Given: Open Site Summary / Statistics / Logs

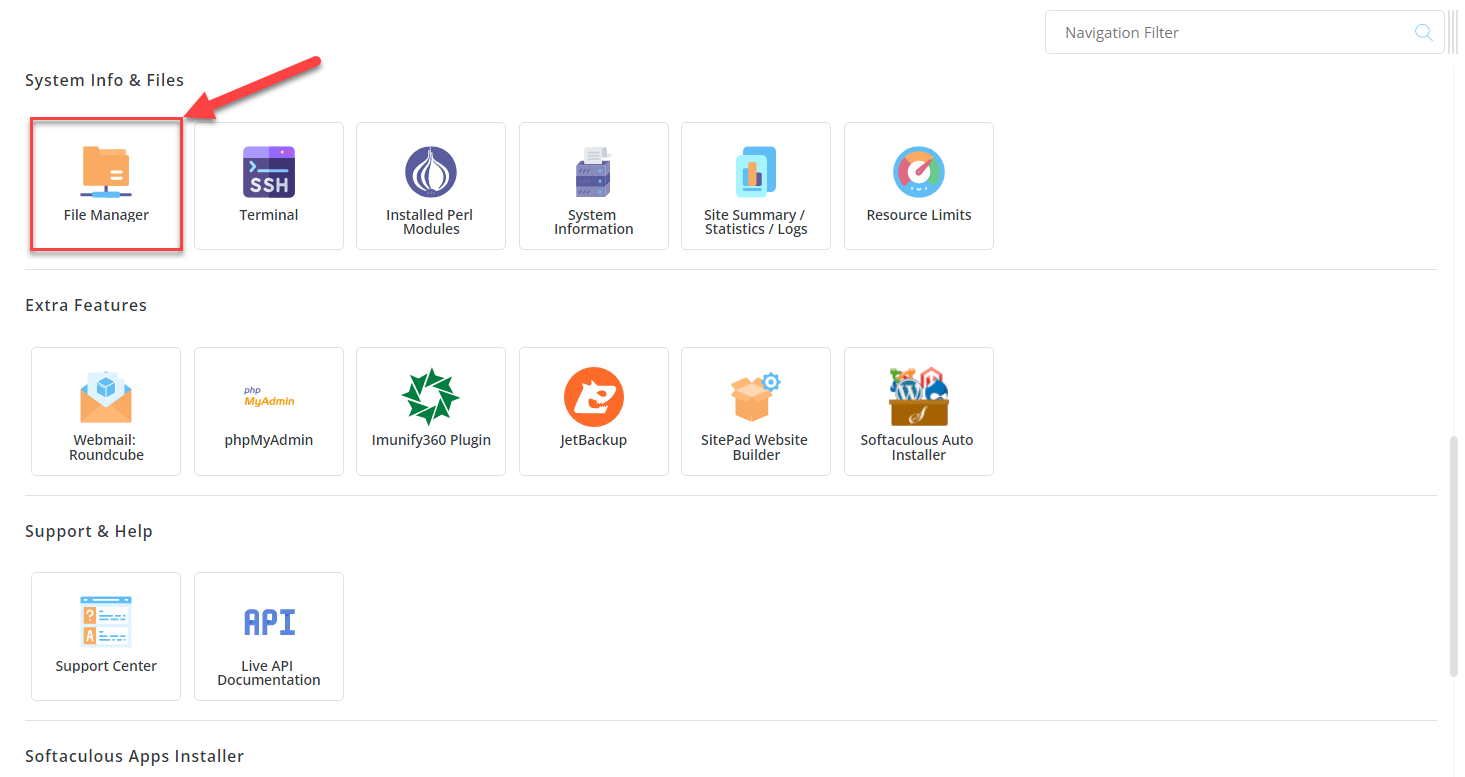Looking at the screenshot, I should click(755, 185).
